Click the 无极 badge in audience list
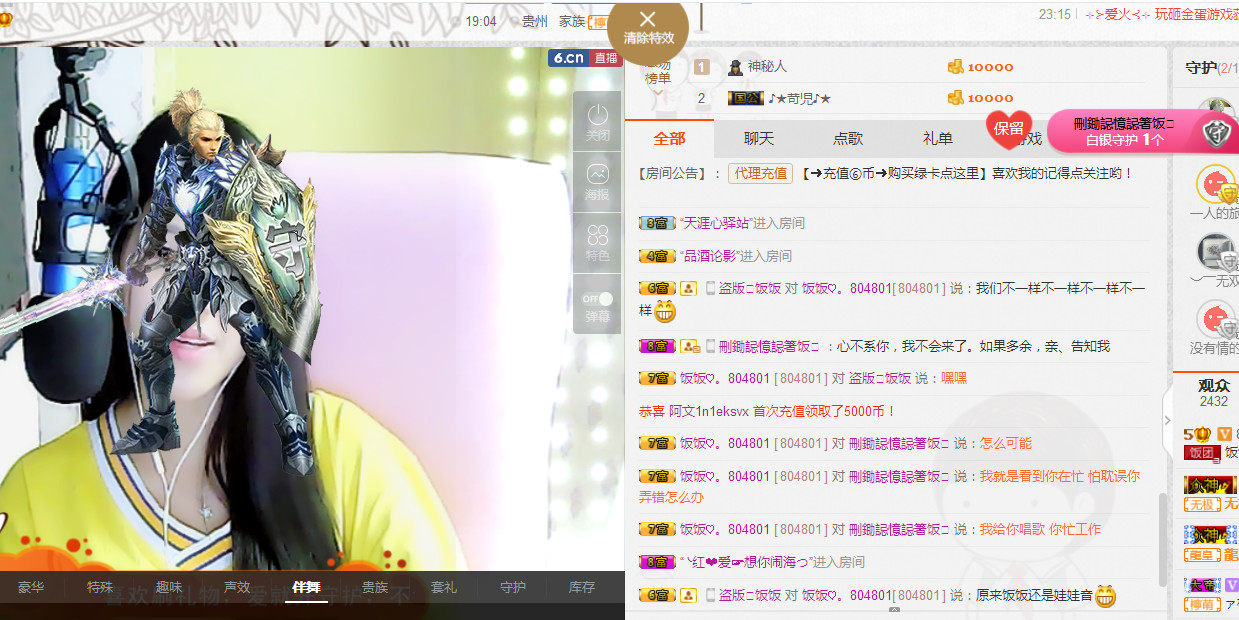The height and width of the screenshot is (620, 1239). (x=1201, y=505)
